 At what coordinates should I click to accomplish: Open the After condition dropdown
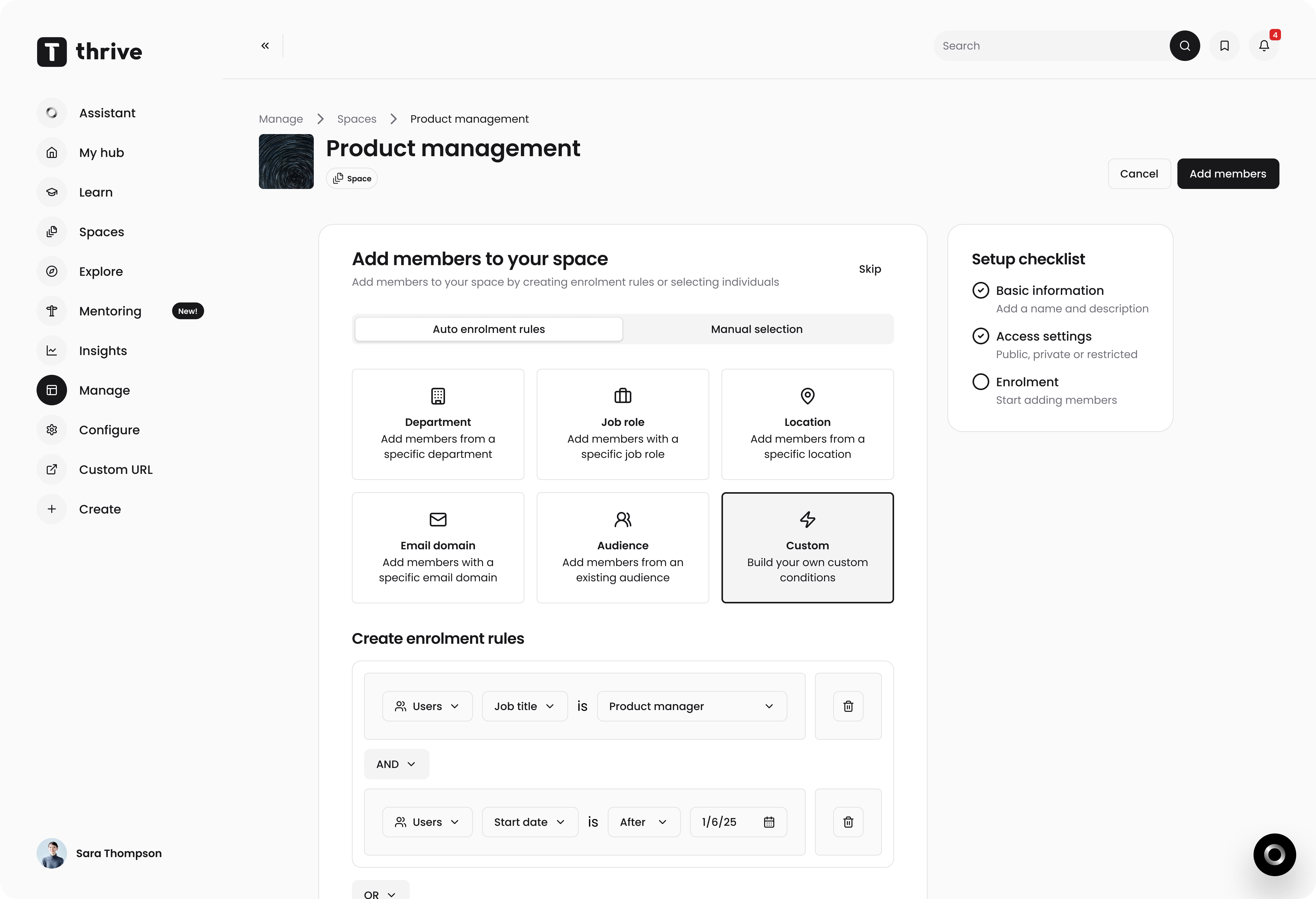(643, 822)
